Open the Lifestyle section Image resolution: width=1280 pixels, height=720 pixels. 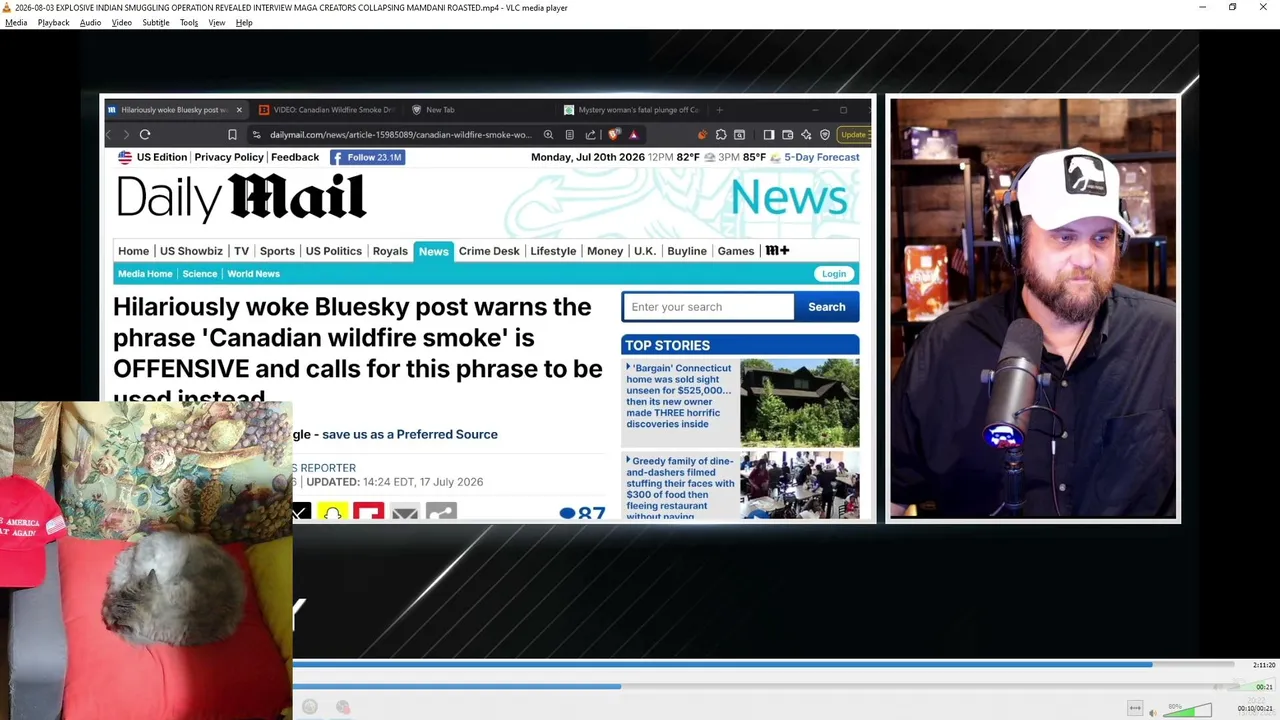point(553,251)
